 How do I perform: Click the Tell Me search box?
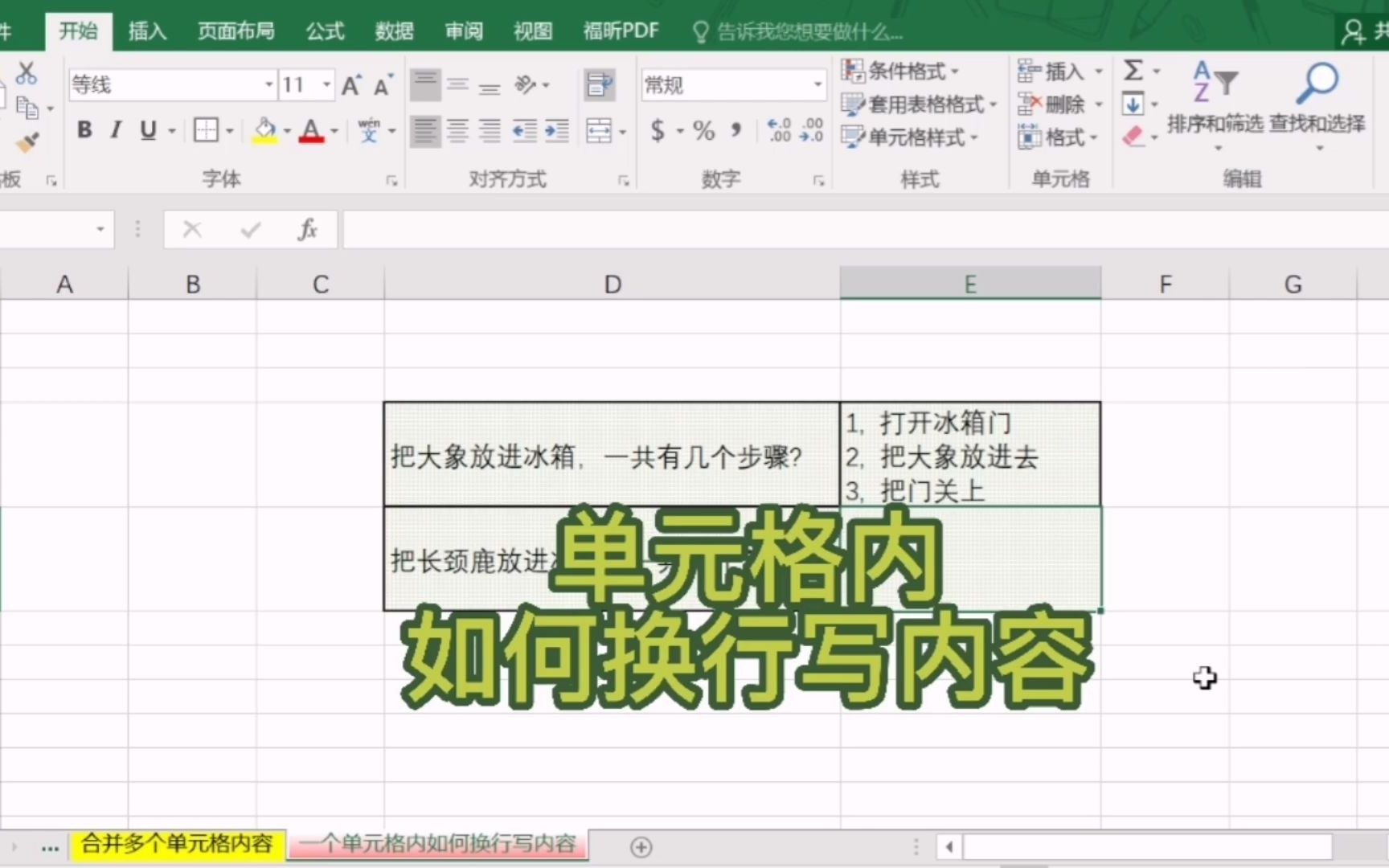pyautogui.click(x=797, y=32)
